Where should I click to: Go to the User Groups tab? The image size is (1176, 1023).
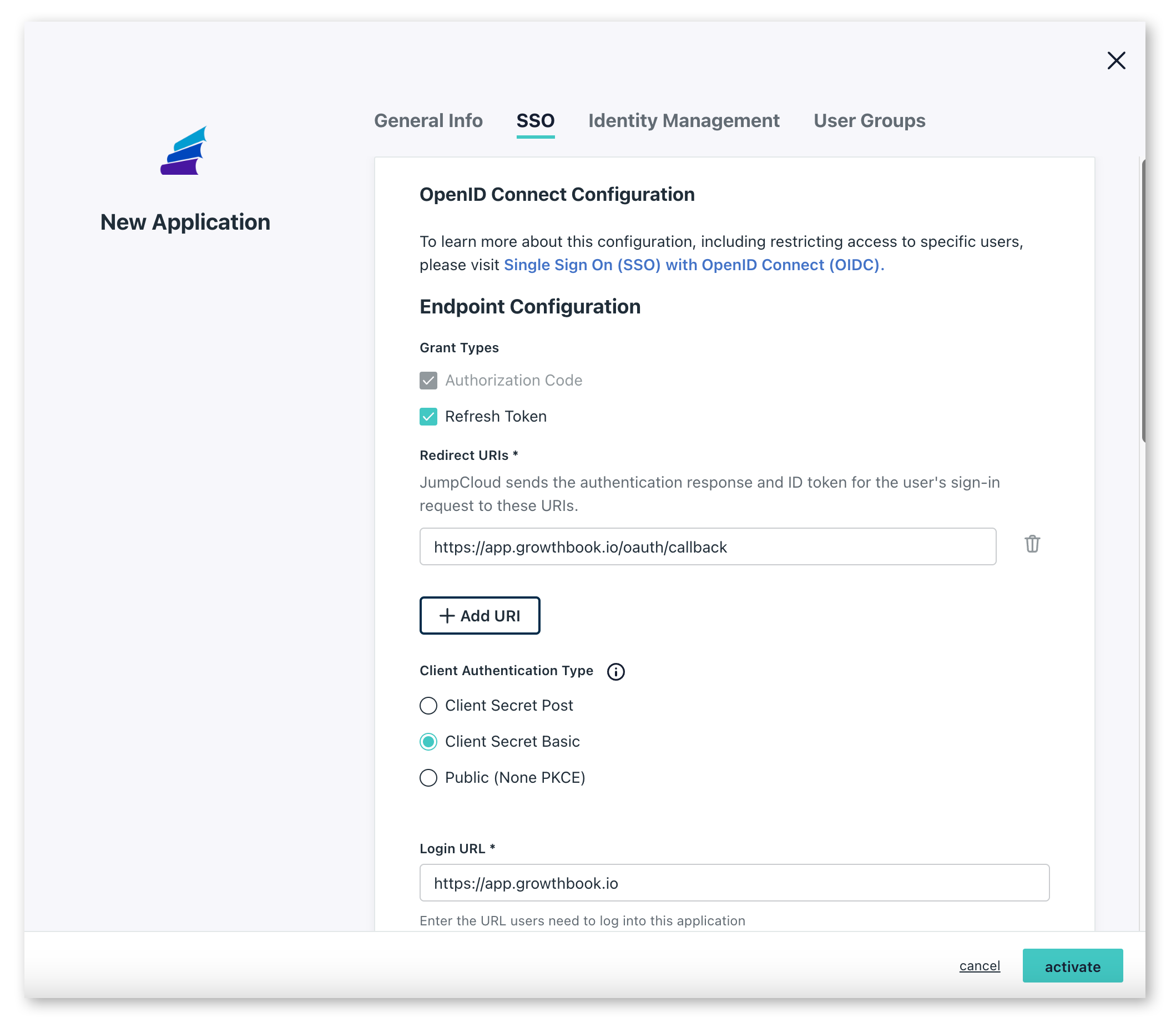pos(869,120)
